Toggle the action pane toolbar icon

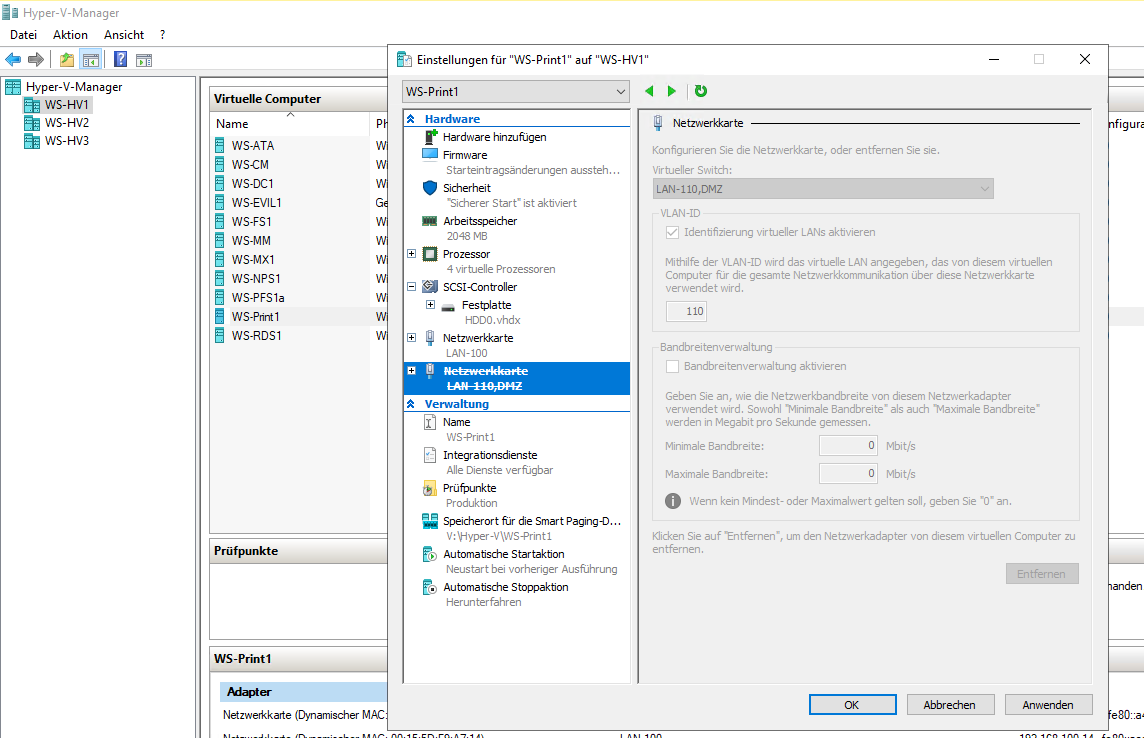(x=144, y=60)
